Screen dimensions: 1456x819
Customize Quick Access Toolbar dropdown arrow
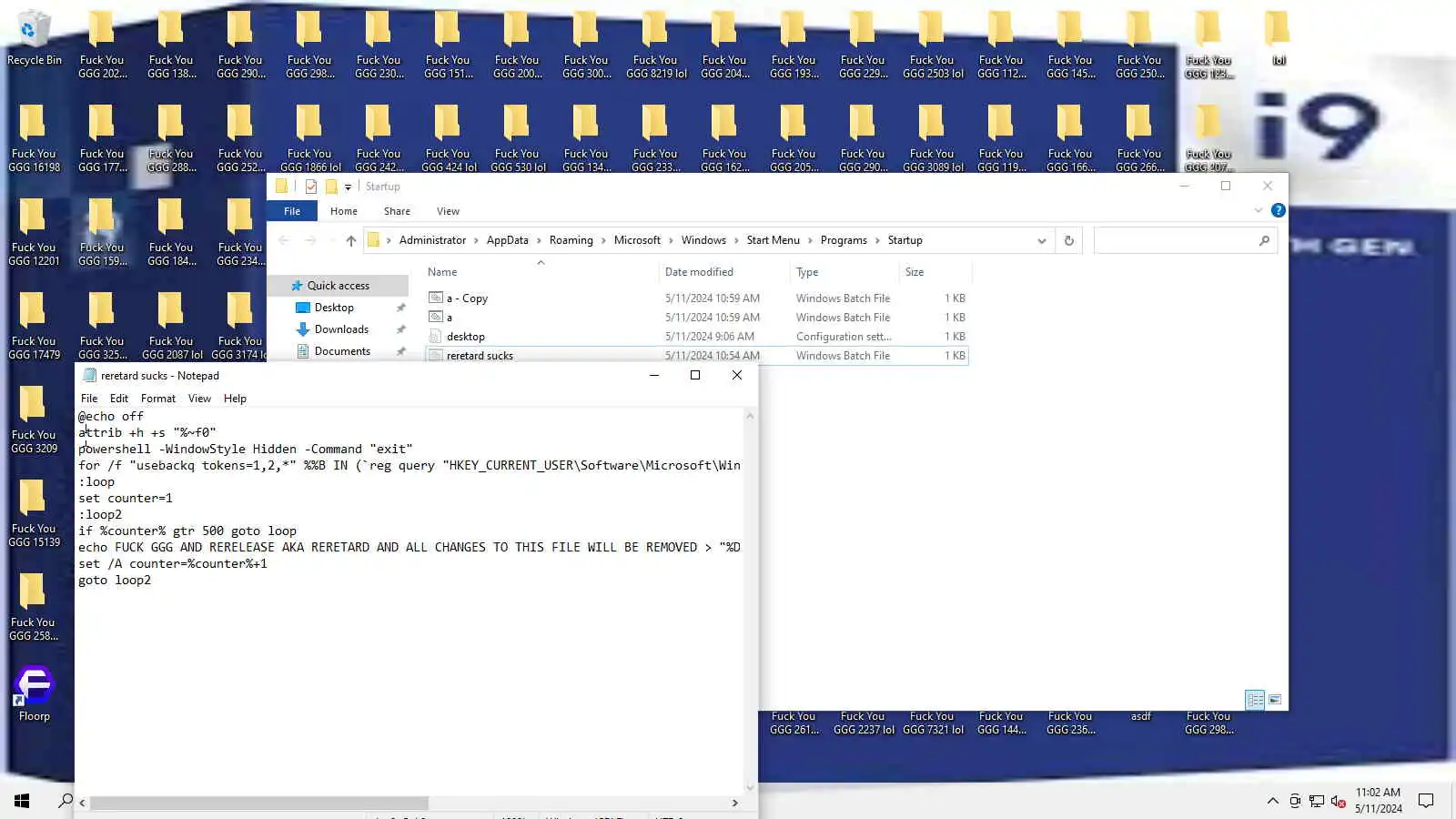coord(348,187)
